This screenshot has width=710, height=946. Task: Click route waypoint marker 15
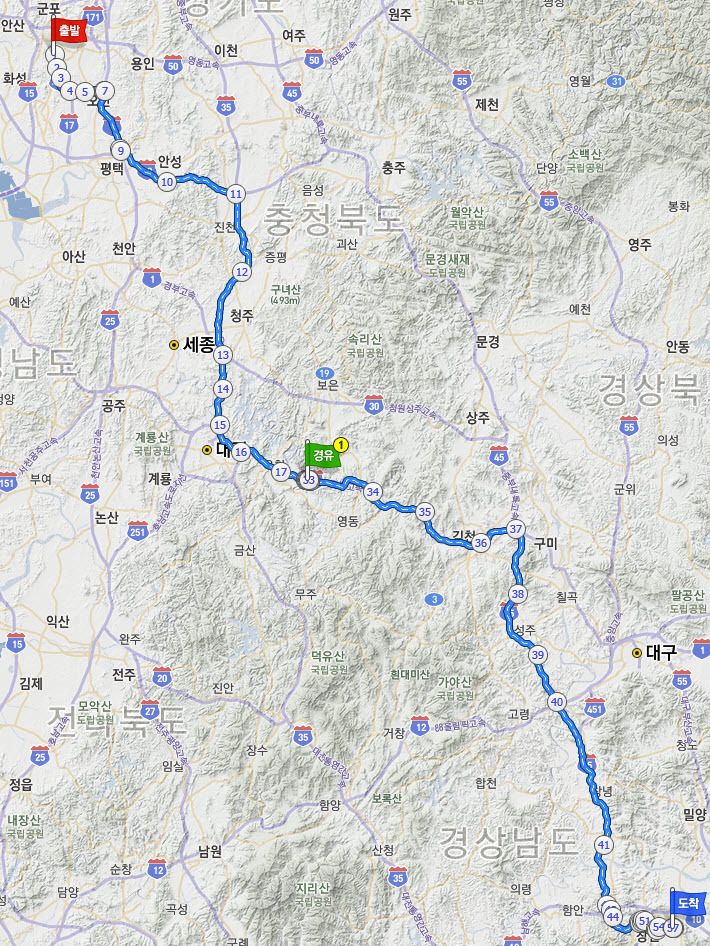pyautogui.click(x=220, y=425)
